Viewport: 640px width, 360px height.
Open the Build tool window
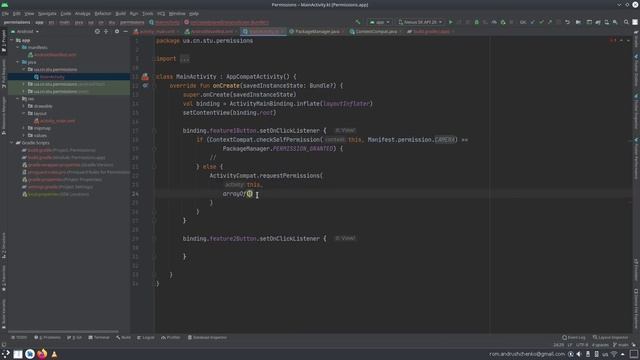tap(123, 338)
